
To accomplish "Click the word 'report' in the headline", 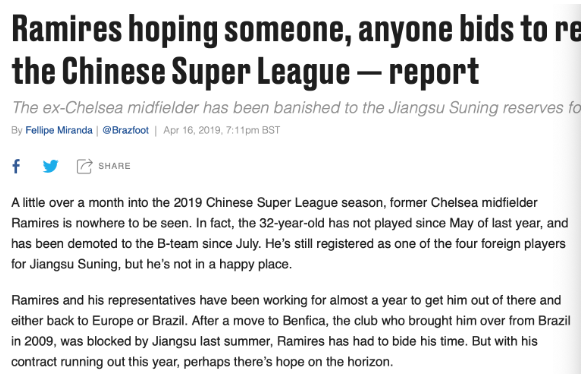I will [434, 72].
